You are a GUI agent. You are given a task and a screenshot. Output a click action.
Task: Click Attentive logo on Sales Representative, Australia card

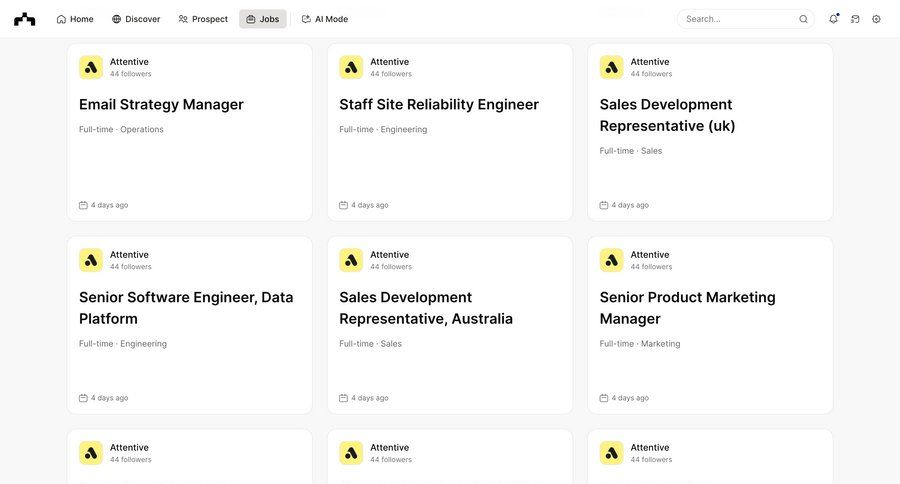(351, 260)
